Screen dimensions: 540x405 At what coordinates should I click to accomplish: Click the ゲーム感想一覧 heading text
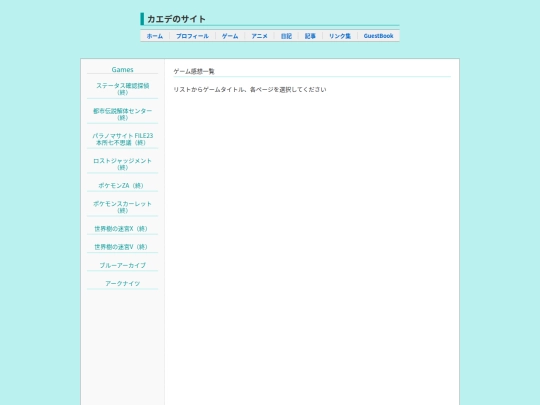[x=194, y=71]
